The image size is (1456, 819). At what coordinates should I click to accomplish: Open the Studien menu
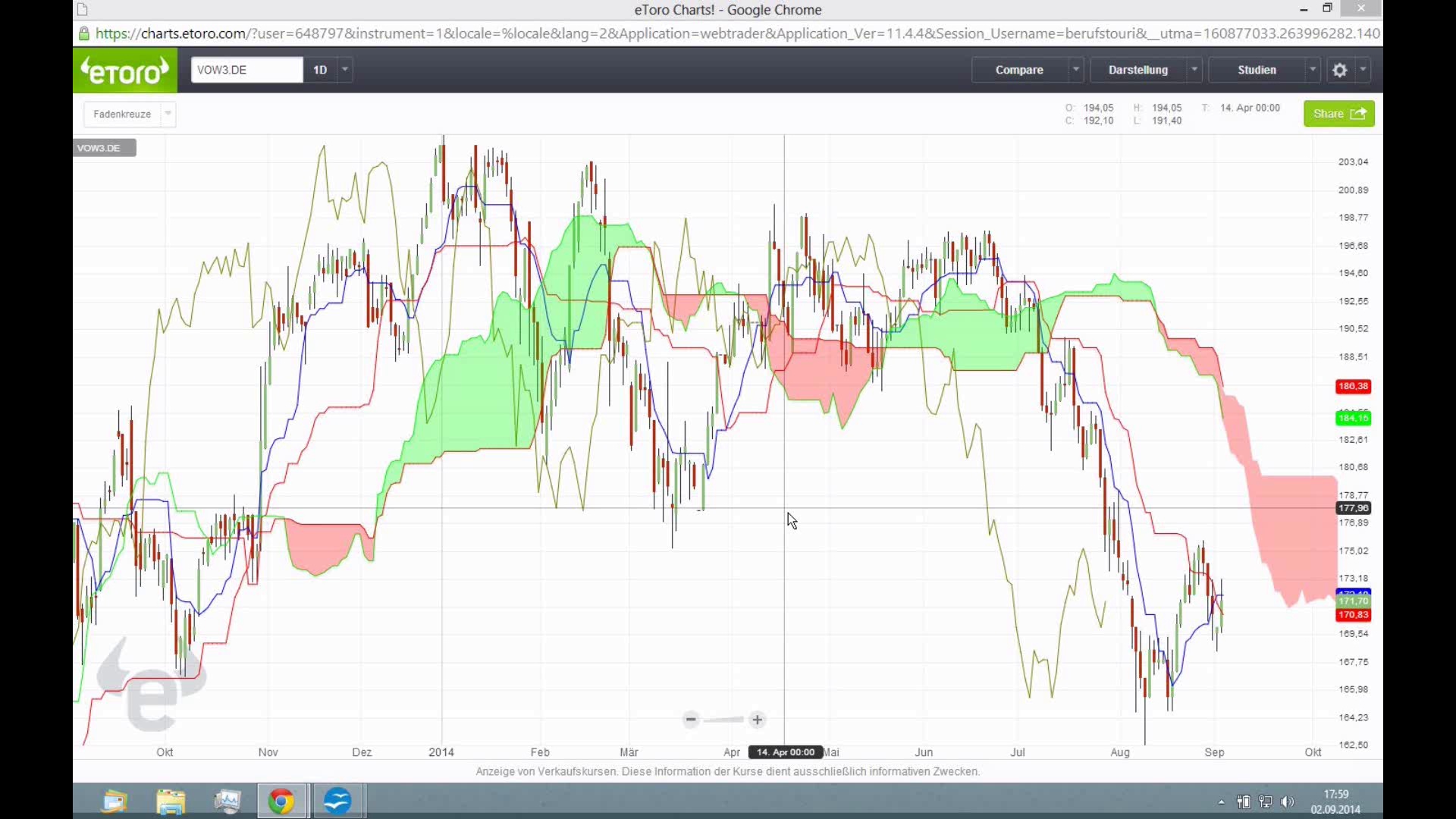[1257, 70]
